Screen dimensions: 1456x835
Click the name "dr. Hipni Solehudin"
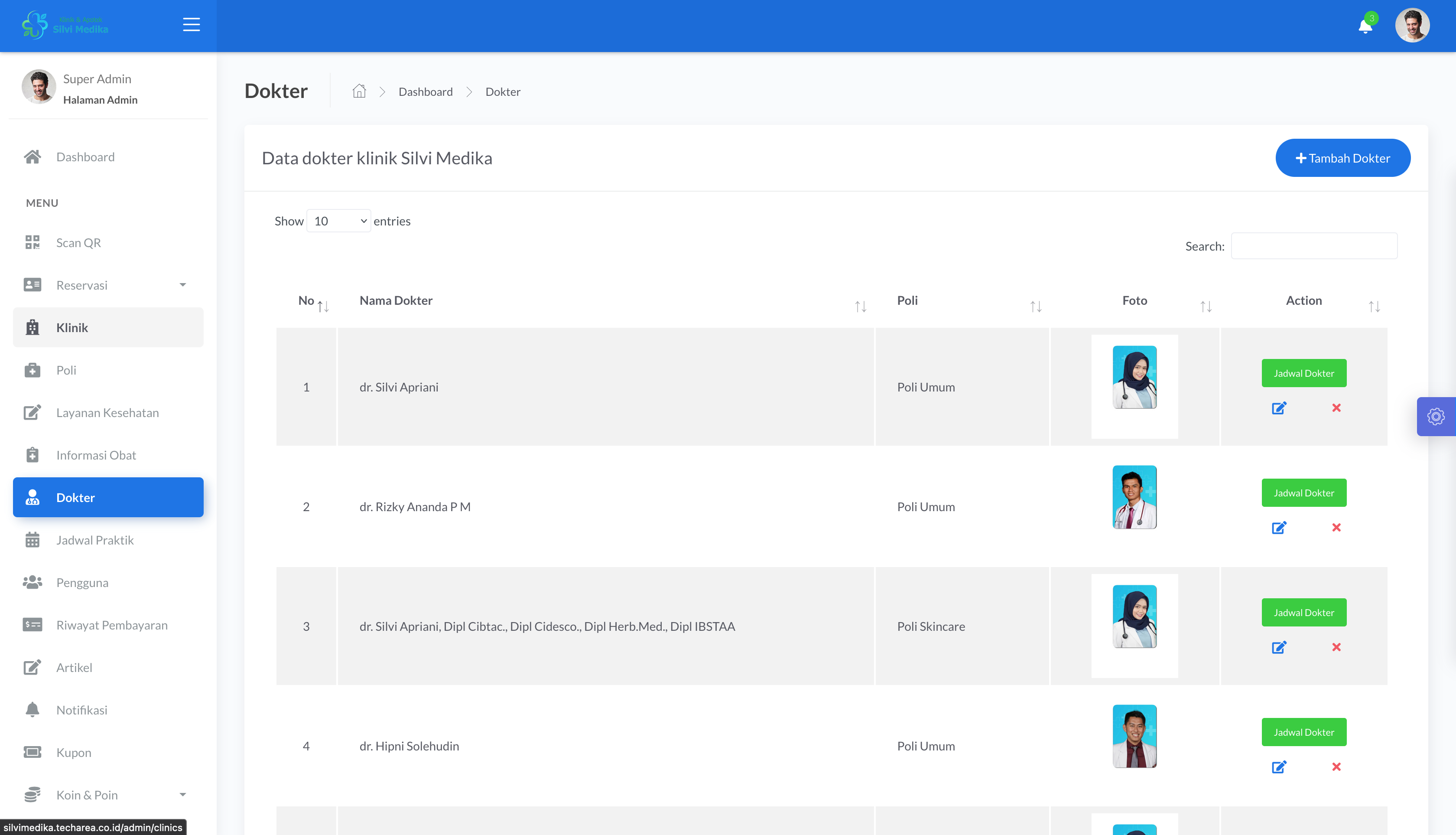click(409, 746)
